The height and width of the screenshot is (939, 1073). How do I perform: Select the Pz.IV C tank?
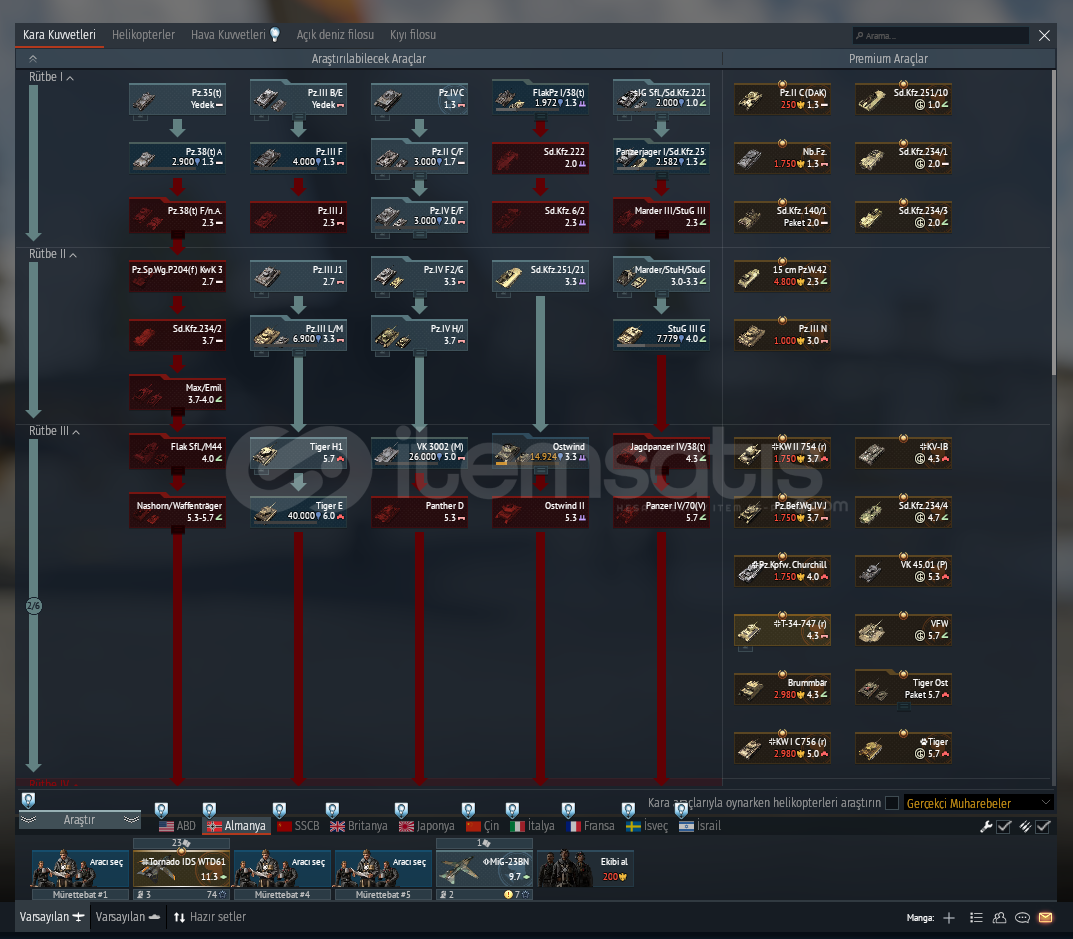(x=419, y=99)
